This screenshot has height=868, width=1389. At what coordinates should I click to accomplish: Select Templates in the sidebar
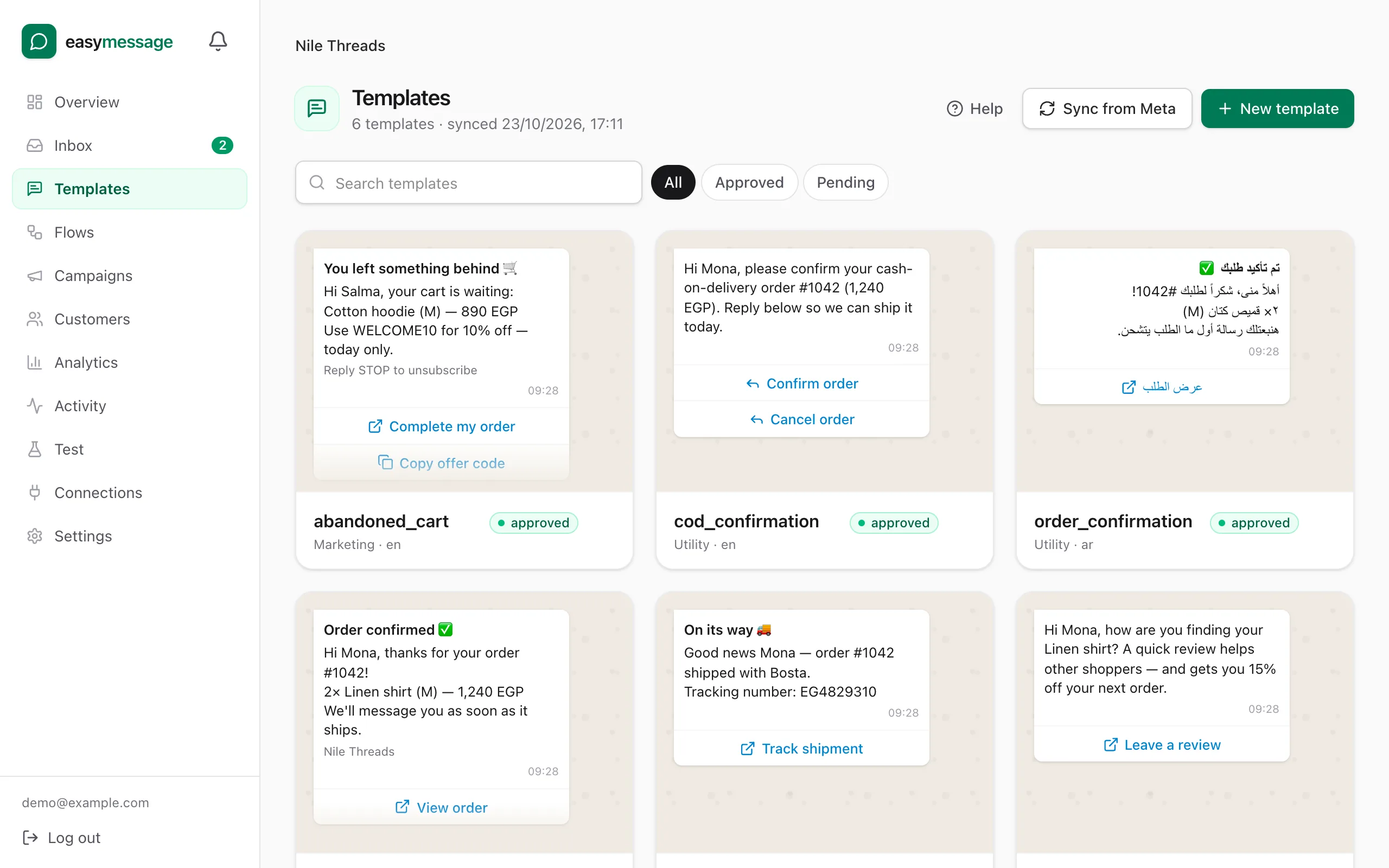point(130,189)
